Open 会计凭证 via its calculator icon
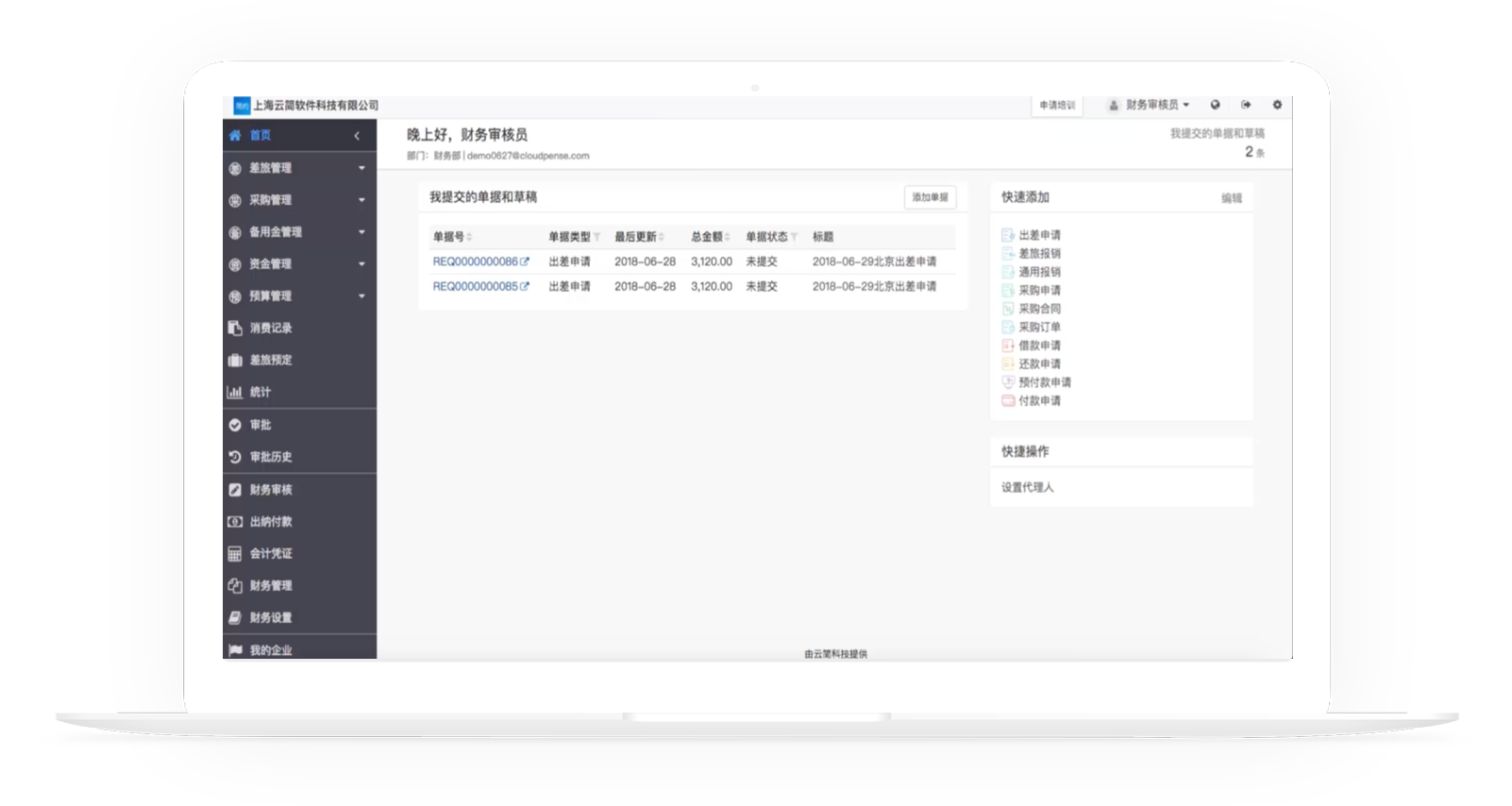This screenshot has height=806, width=1512. (235, 554)
